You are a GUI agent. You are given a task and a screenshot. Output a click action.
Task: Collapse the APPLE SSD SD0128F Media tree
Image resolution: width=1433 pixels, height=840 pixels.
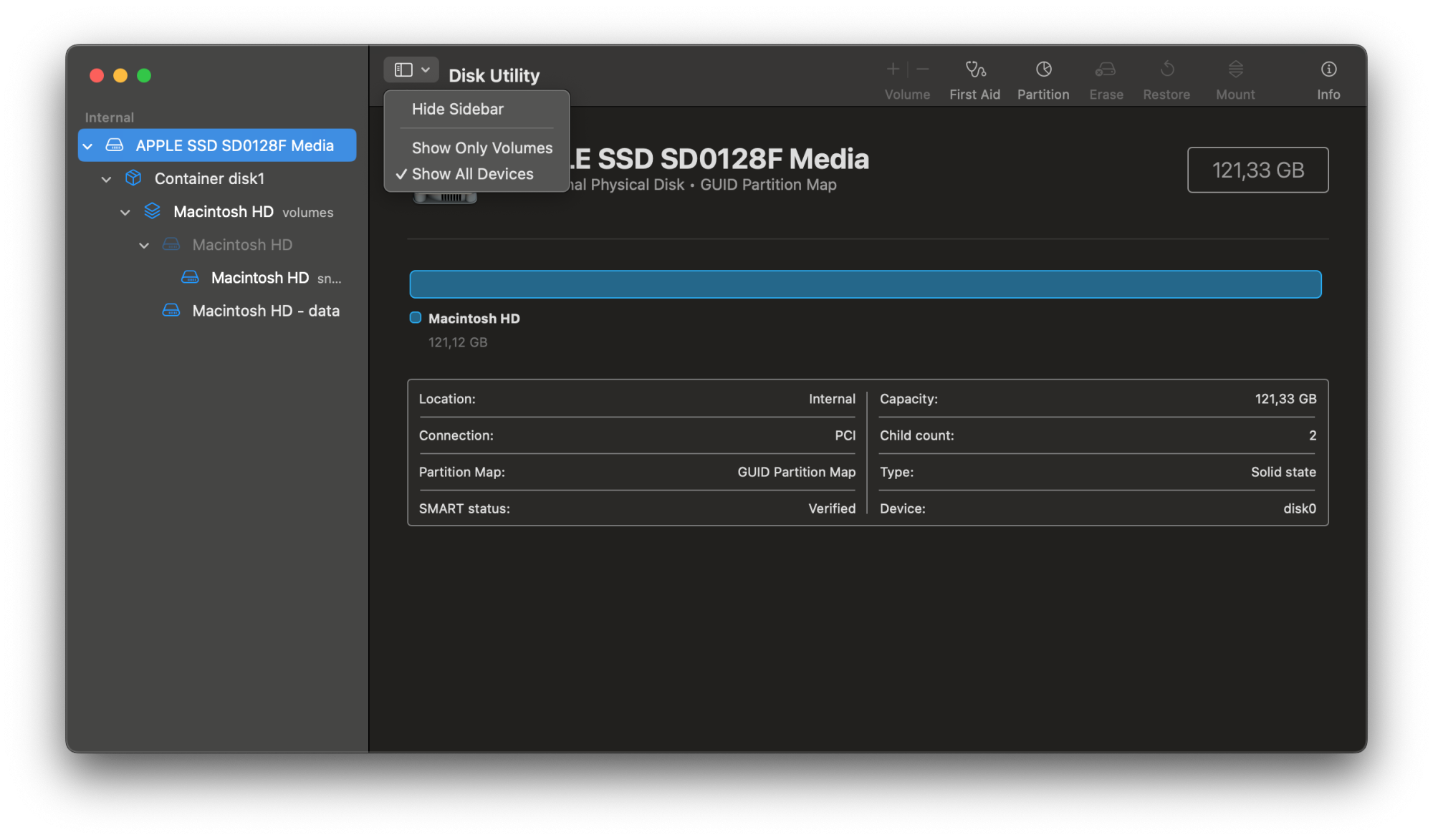(88, 146)
